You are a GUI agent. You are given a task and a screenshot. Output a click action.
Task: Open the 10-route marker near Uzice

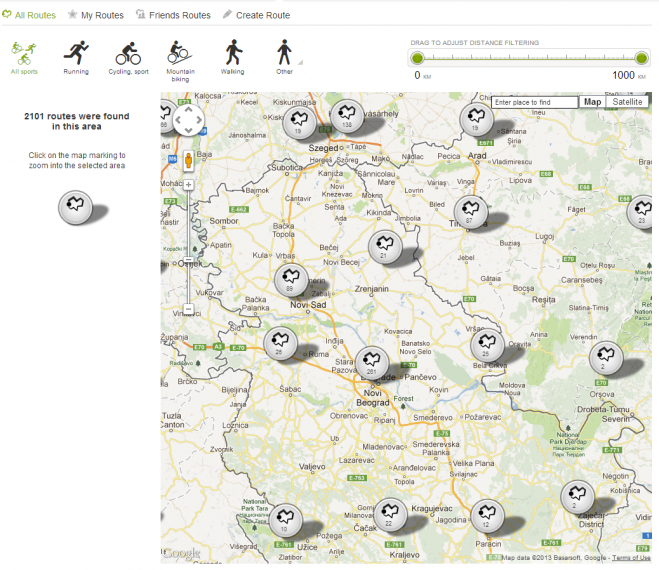285,520
